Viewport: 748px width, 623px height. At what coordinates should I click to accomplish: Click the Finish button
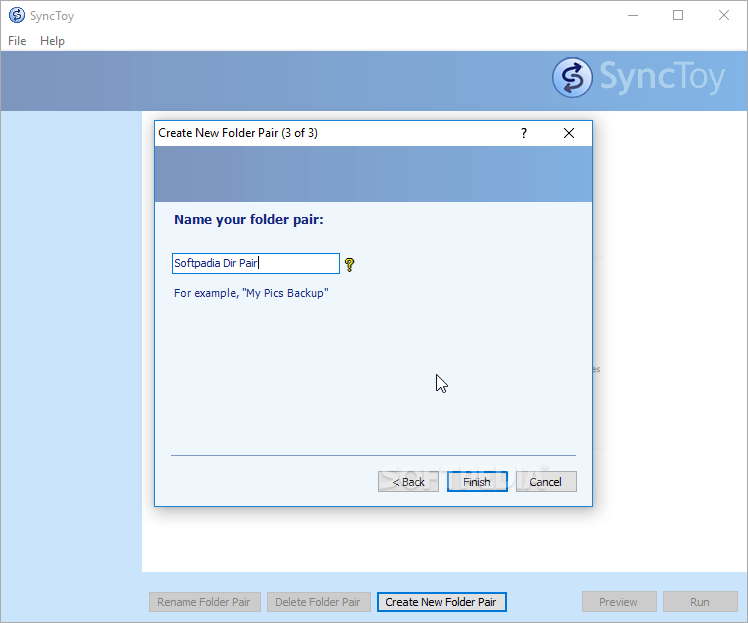click(477, 481)
